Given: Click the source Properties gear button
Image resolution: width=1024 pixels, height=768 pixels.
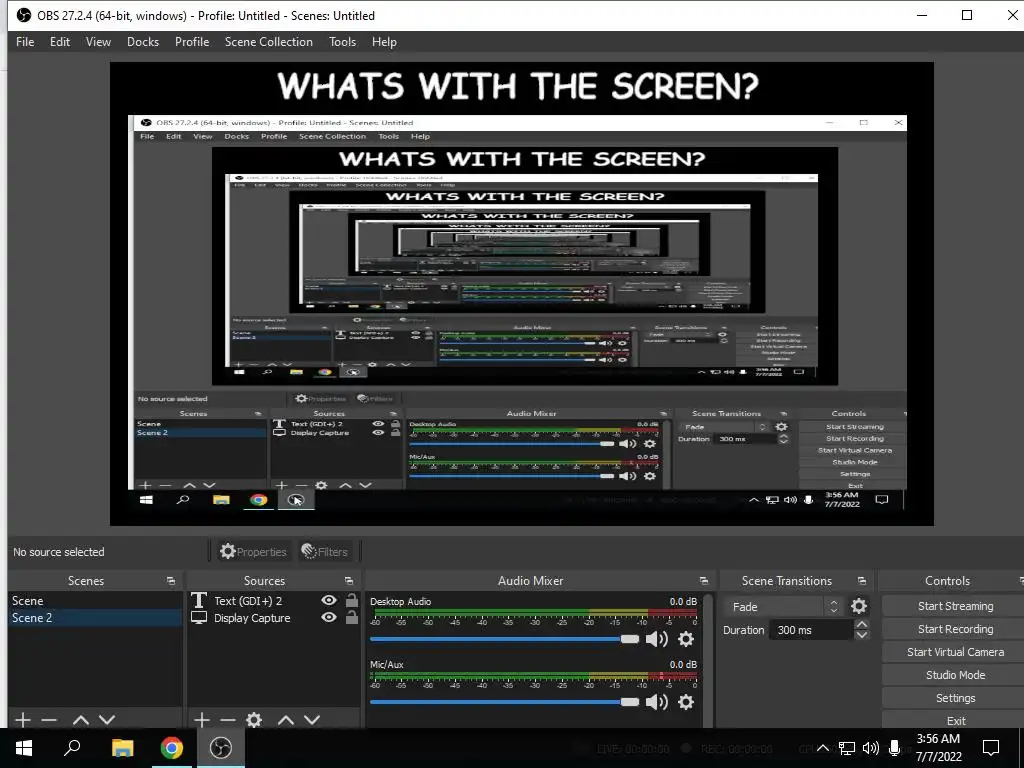Looking at the screenshot, I should click(253, 552).
